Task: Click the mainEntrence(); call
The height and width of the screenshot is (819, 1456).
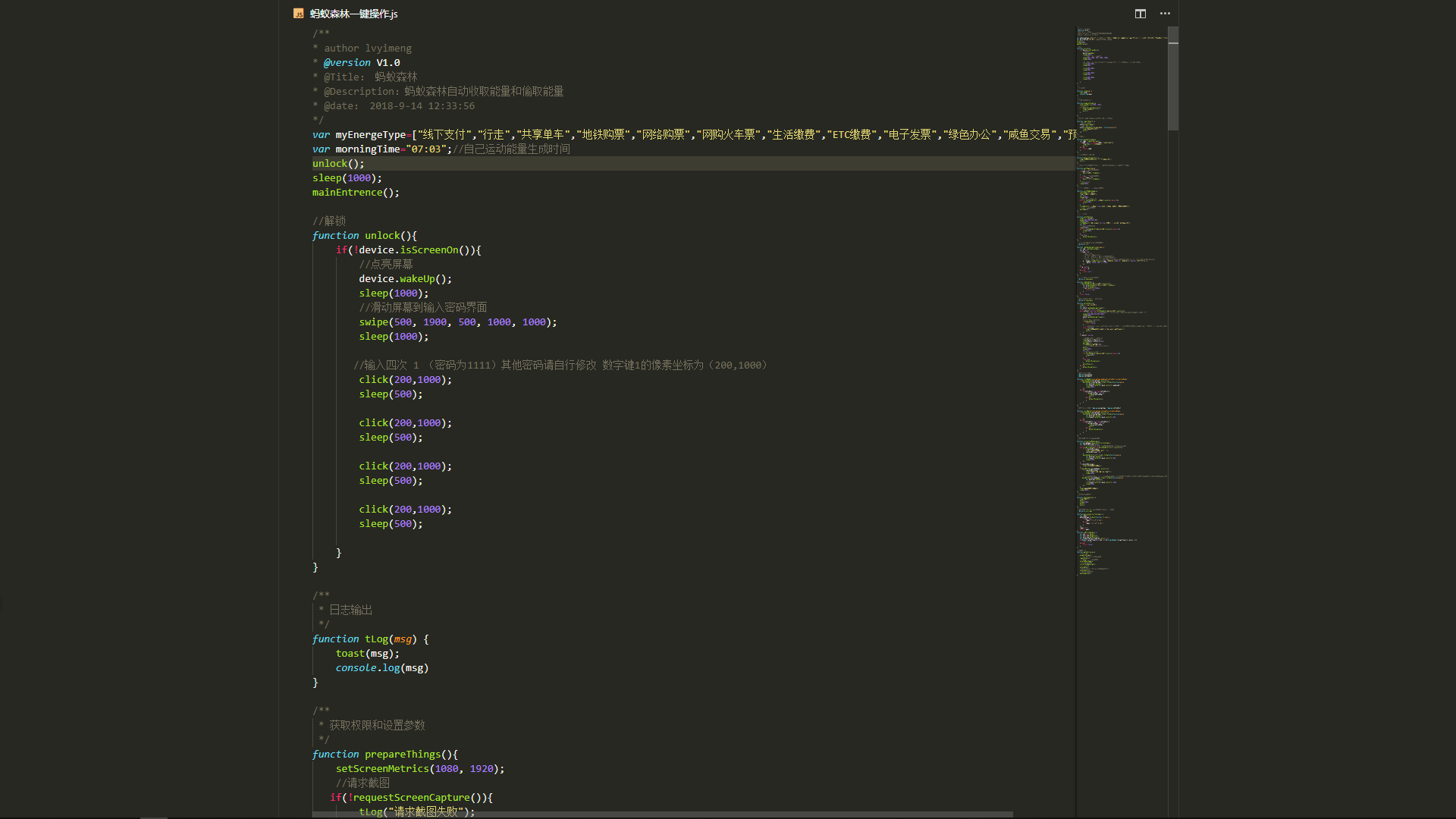Action: tap(355, 193)
